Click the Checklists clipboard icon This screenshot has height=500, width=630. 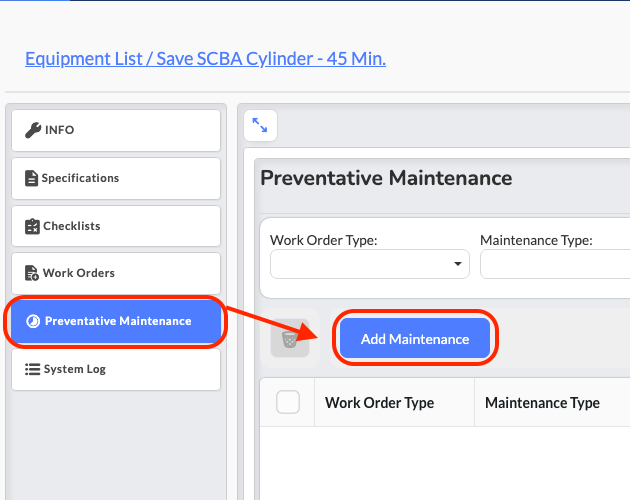point(33,226)
